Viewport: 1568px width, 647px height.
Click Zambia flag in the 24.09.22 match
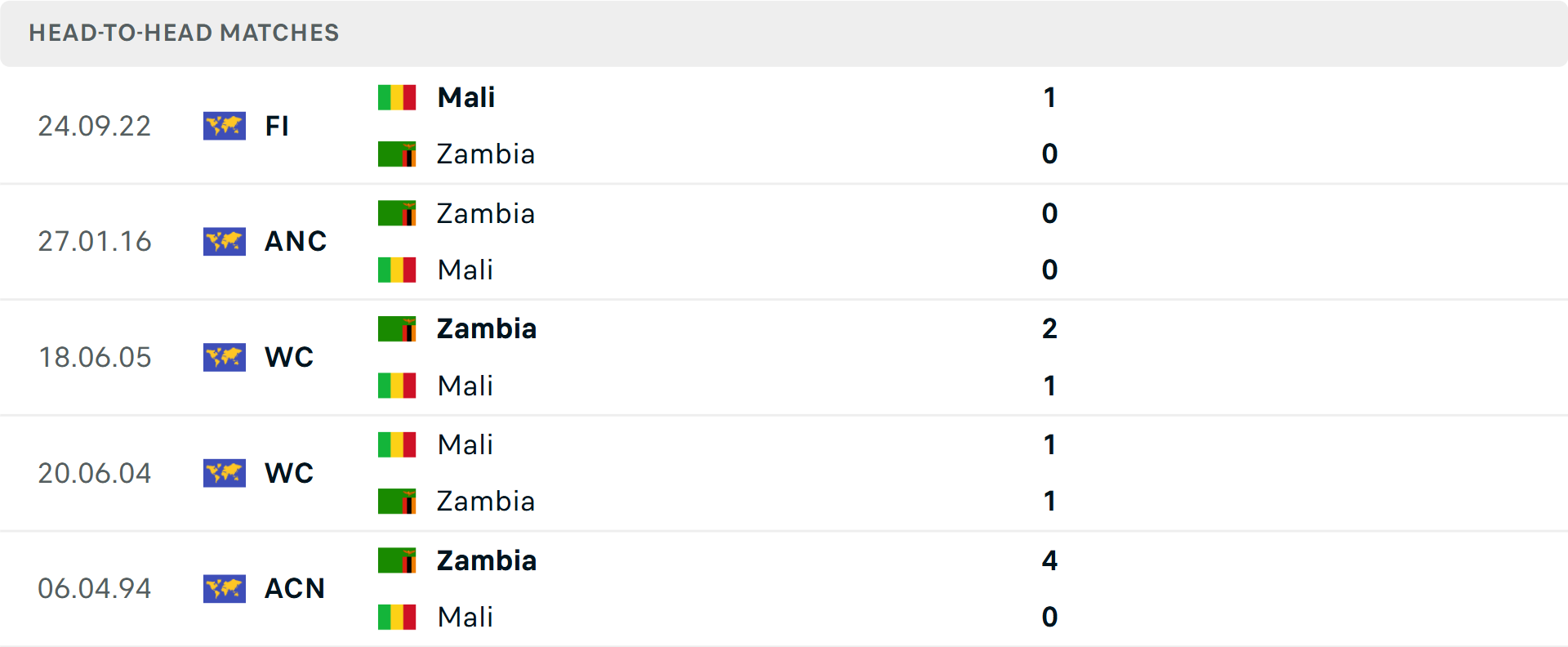(x=397, y=154)
